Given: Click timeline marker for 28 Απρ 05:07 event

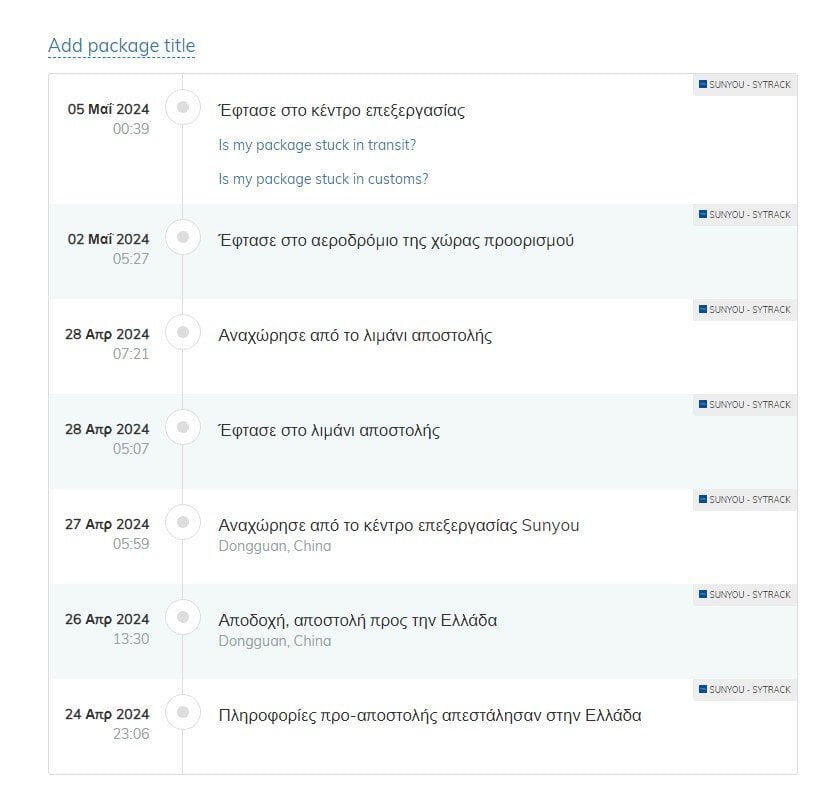Looking at the screenshot, I should (x=183, y=427).
